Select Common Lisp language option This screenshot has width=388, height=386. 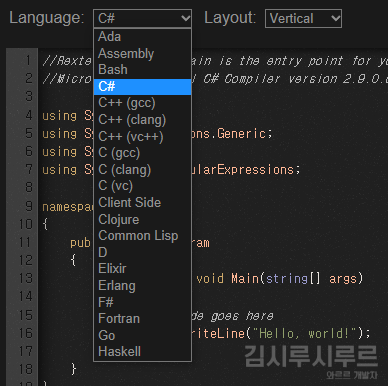142,236
